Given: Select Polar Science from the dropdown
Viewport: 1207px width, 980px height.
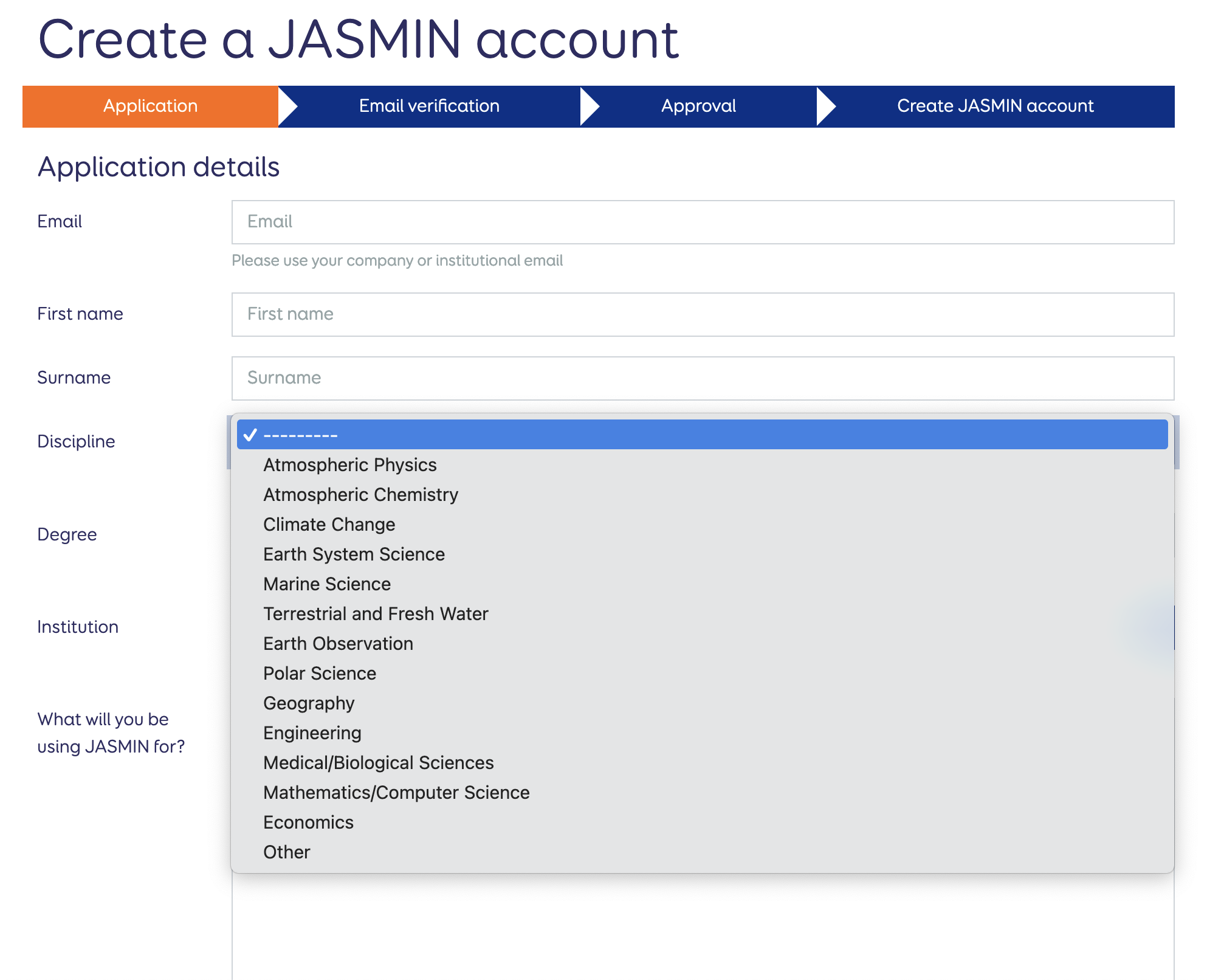Looking at the screenshot, I should click(x=319, y=673).
